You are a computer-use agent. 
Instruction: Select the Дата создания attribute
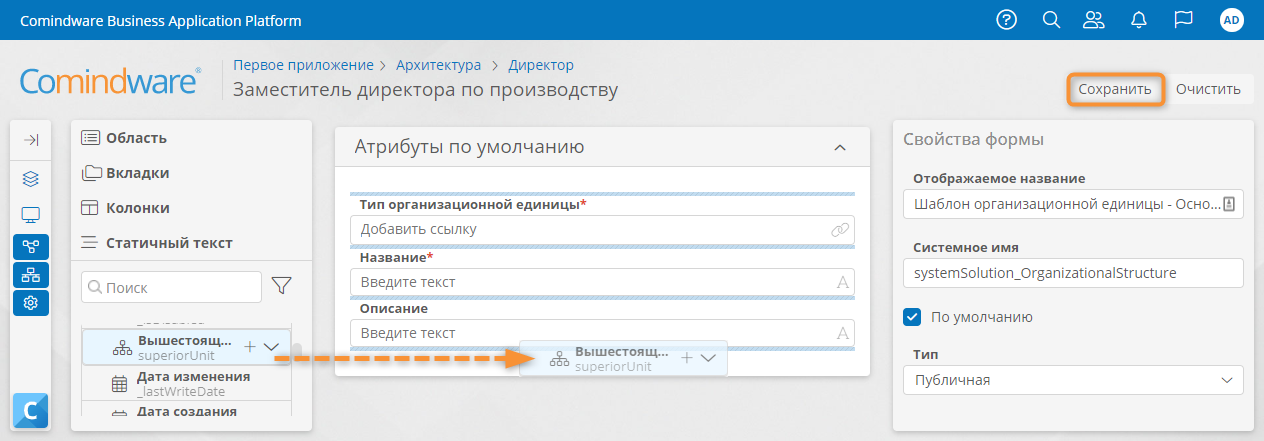186,410
